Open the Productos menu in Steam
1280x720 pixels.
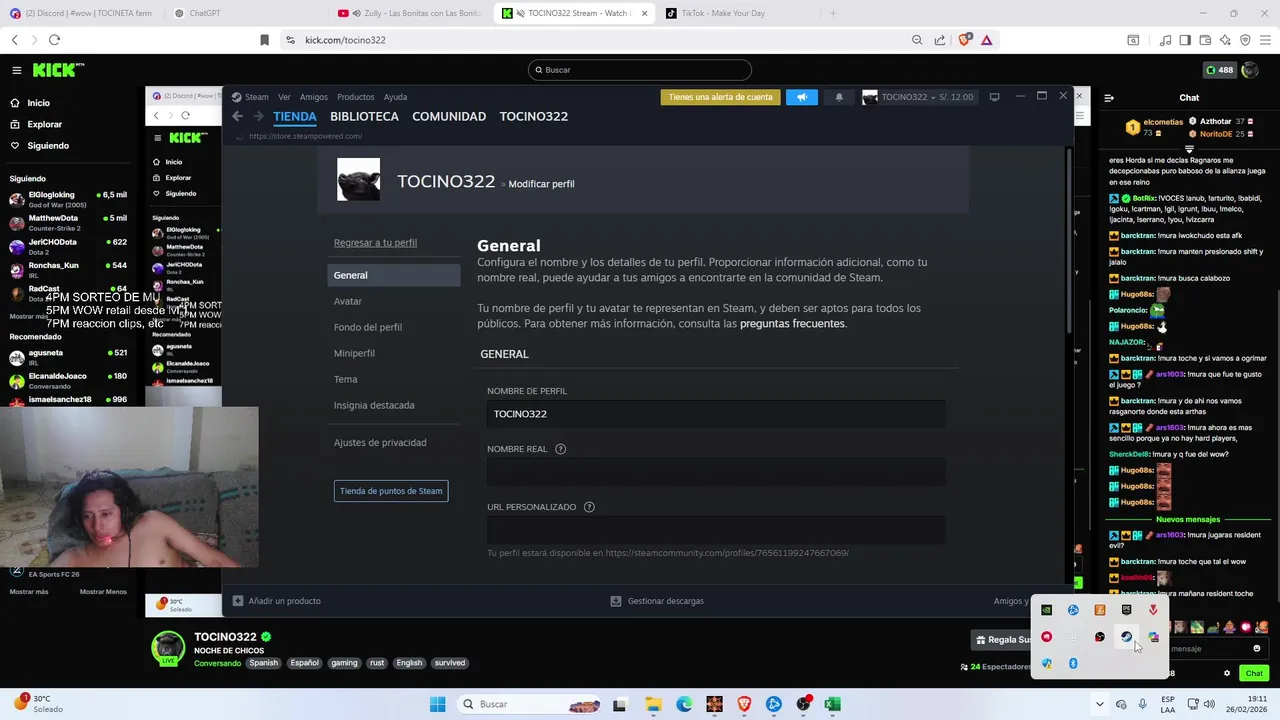[x=355, y=97]
